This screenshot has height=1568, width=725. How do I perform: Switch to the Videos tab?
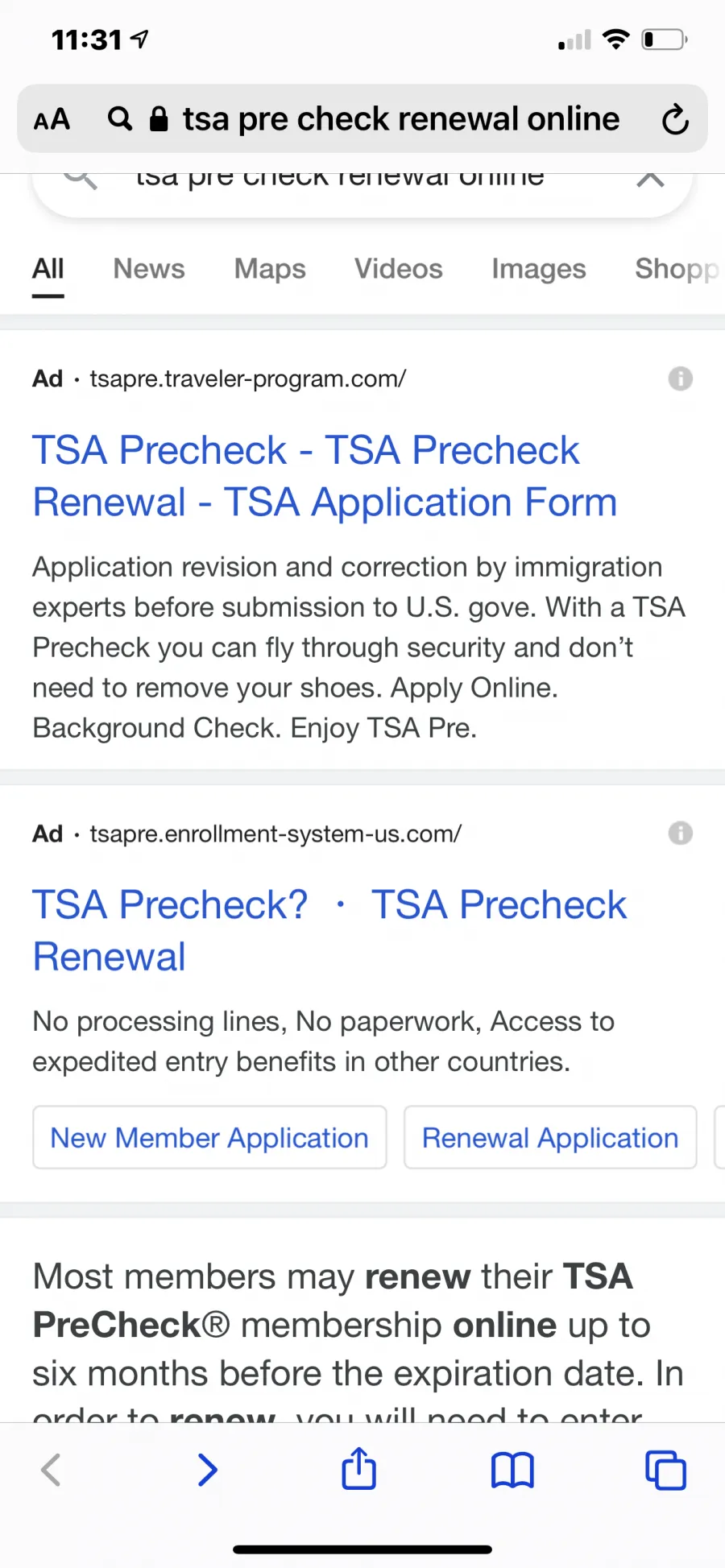(399, 268)
